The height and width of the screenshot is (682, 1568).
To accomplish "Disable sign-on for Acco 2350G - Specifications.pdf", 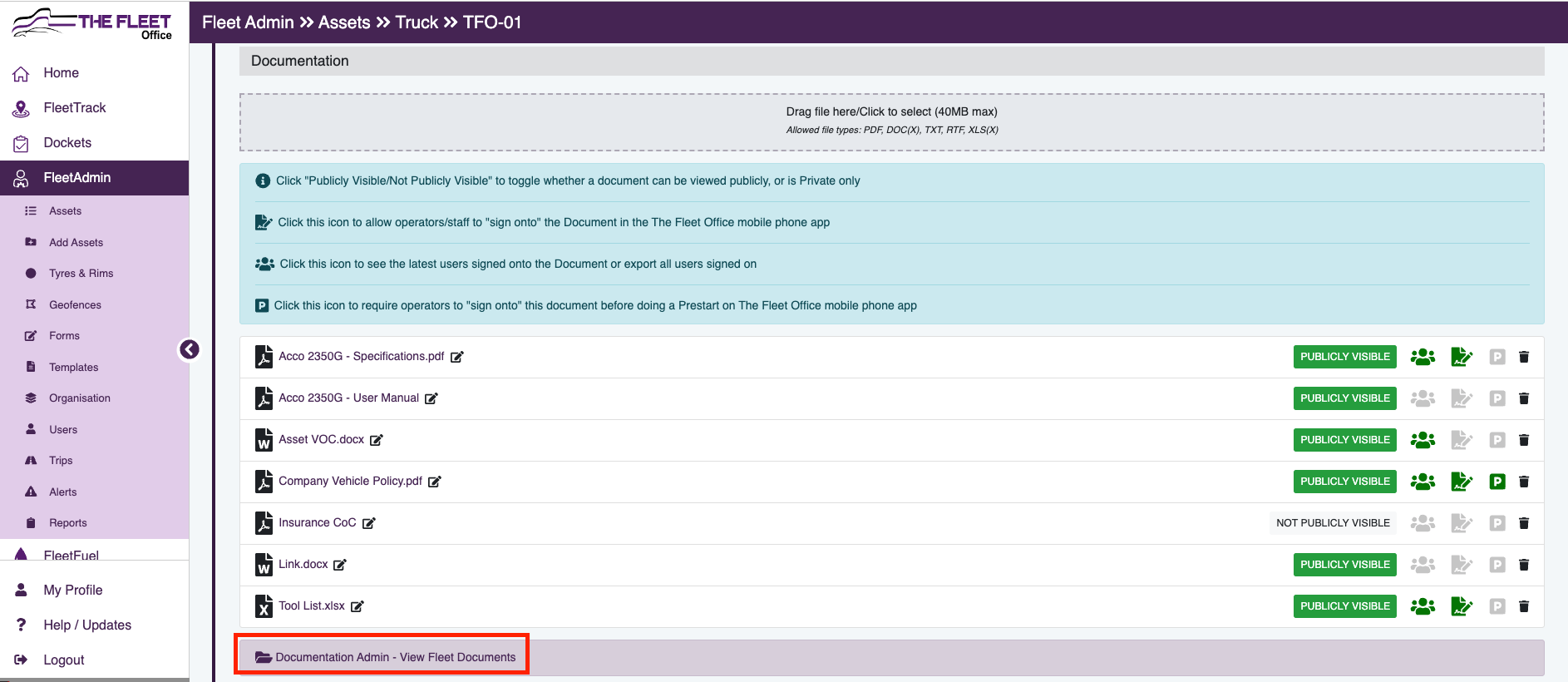I will point(1462,357).
